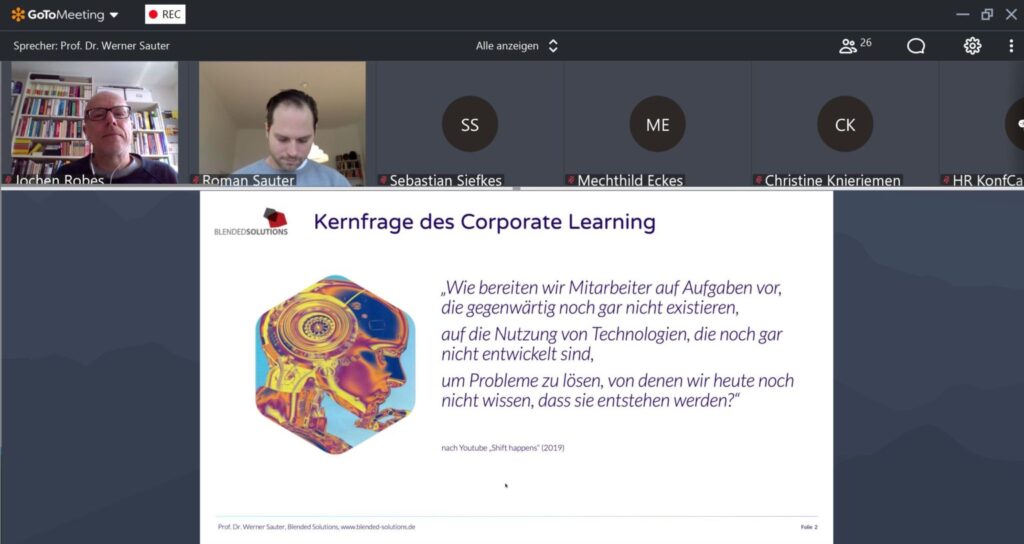Open the settings gear icon
Screen dimensions: 1024x544
click(x=972, y=46)
